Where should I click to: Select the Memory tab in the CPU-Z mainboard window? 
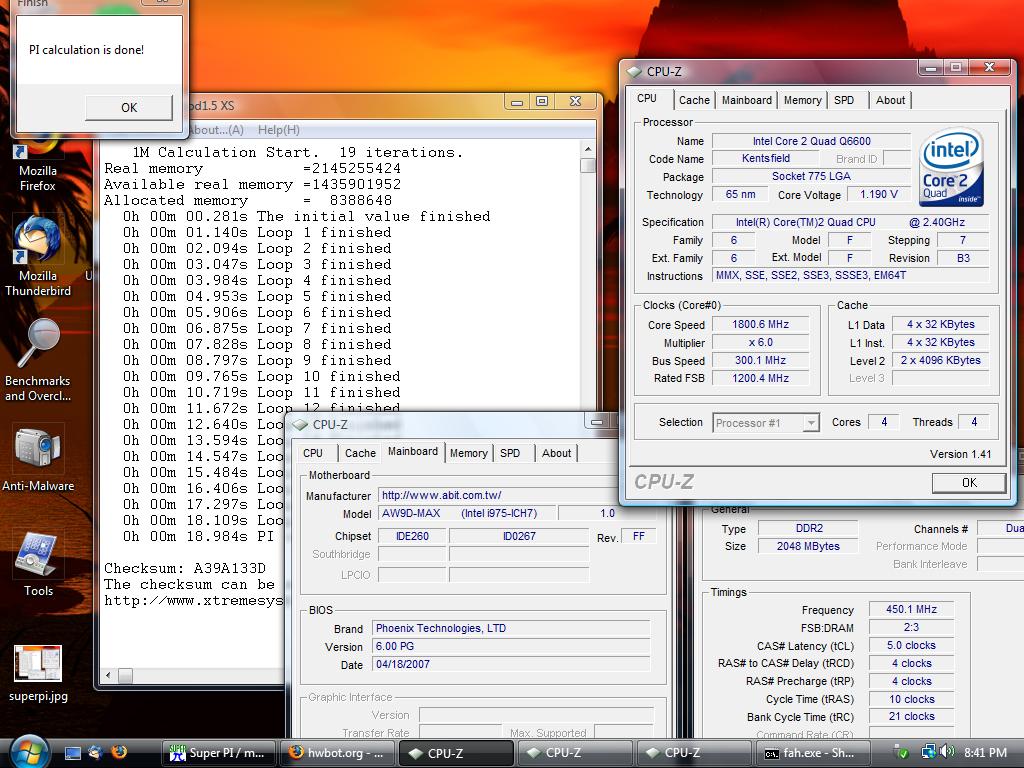tap(468, 453)
